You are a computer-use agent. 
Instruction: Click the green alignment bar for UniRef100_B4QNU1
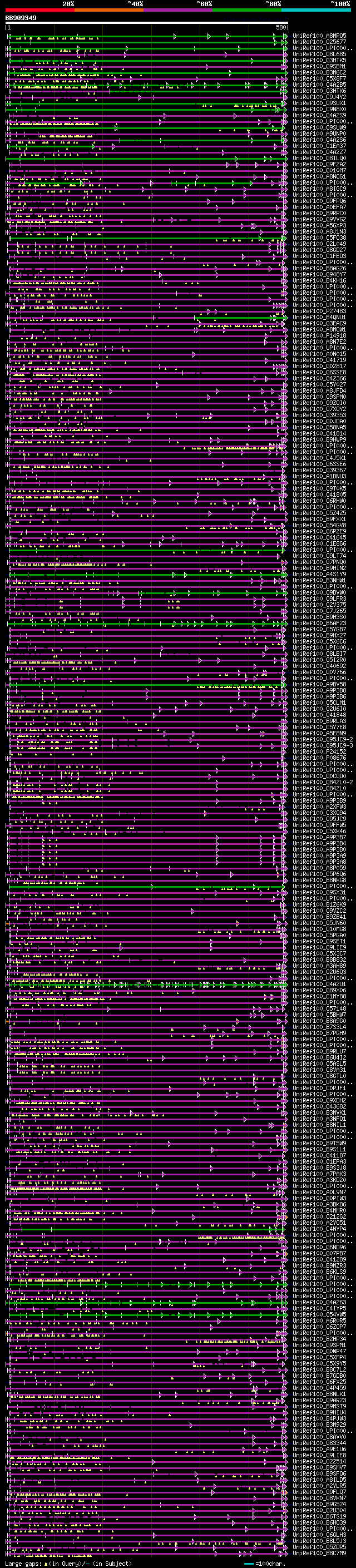click(241, 317)
